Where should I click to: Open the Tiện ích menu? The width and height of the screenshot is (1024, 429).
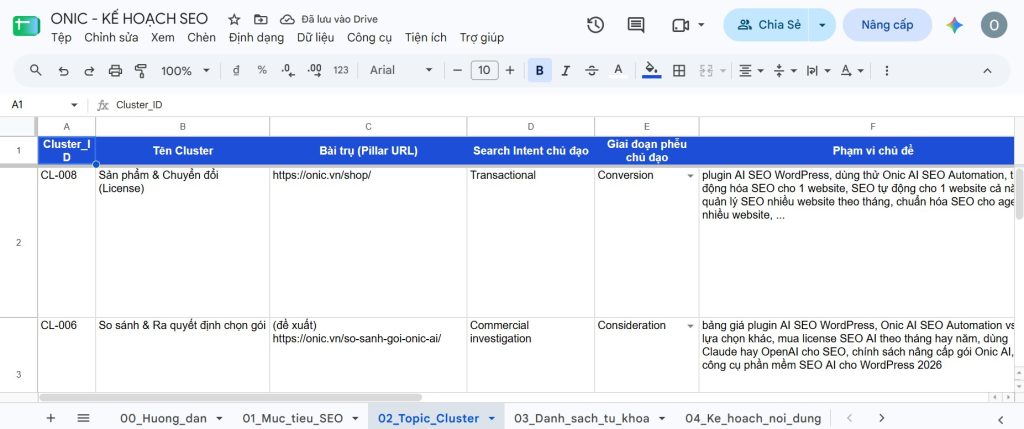[x=425, y=37]
